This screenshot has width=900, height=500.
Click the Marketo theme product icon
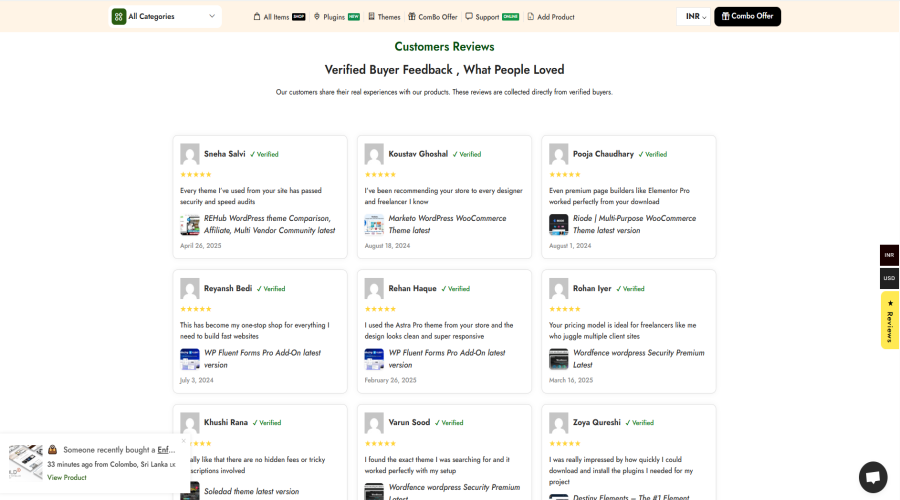pyautogui.click(x=374, y=225)
